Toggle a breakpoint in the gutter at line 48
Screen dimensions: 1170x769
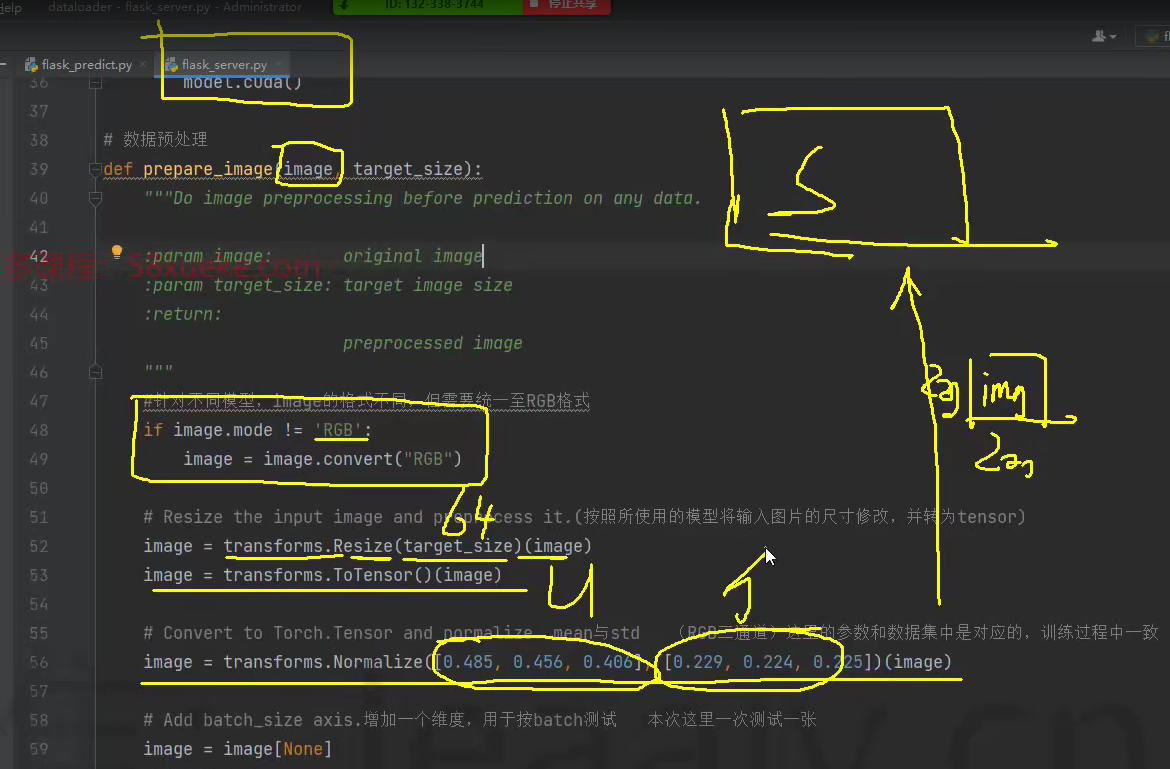point(70,430)
